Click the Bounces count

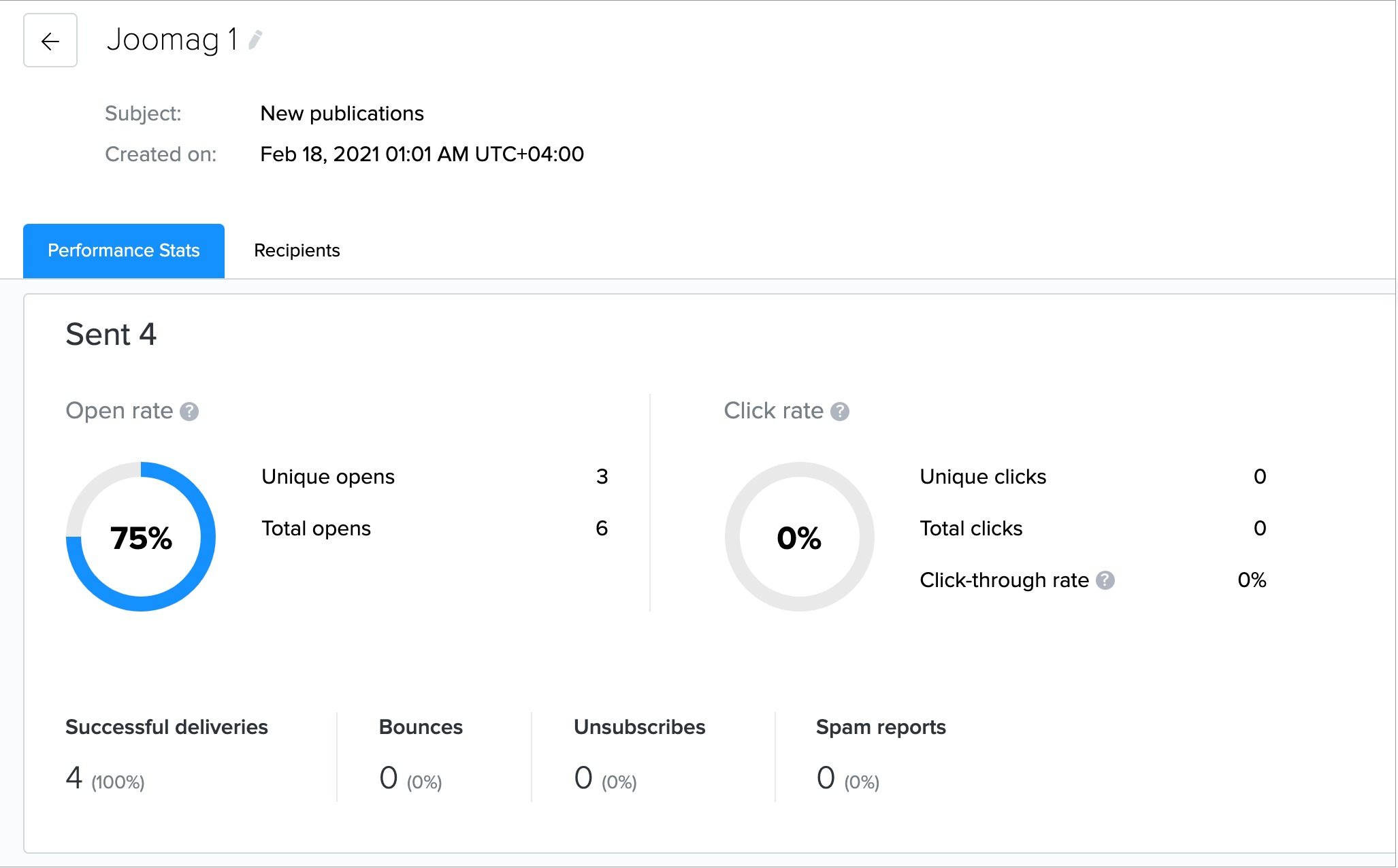click(389, 778)
